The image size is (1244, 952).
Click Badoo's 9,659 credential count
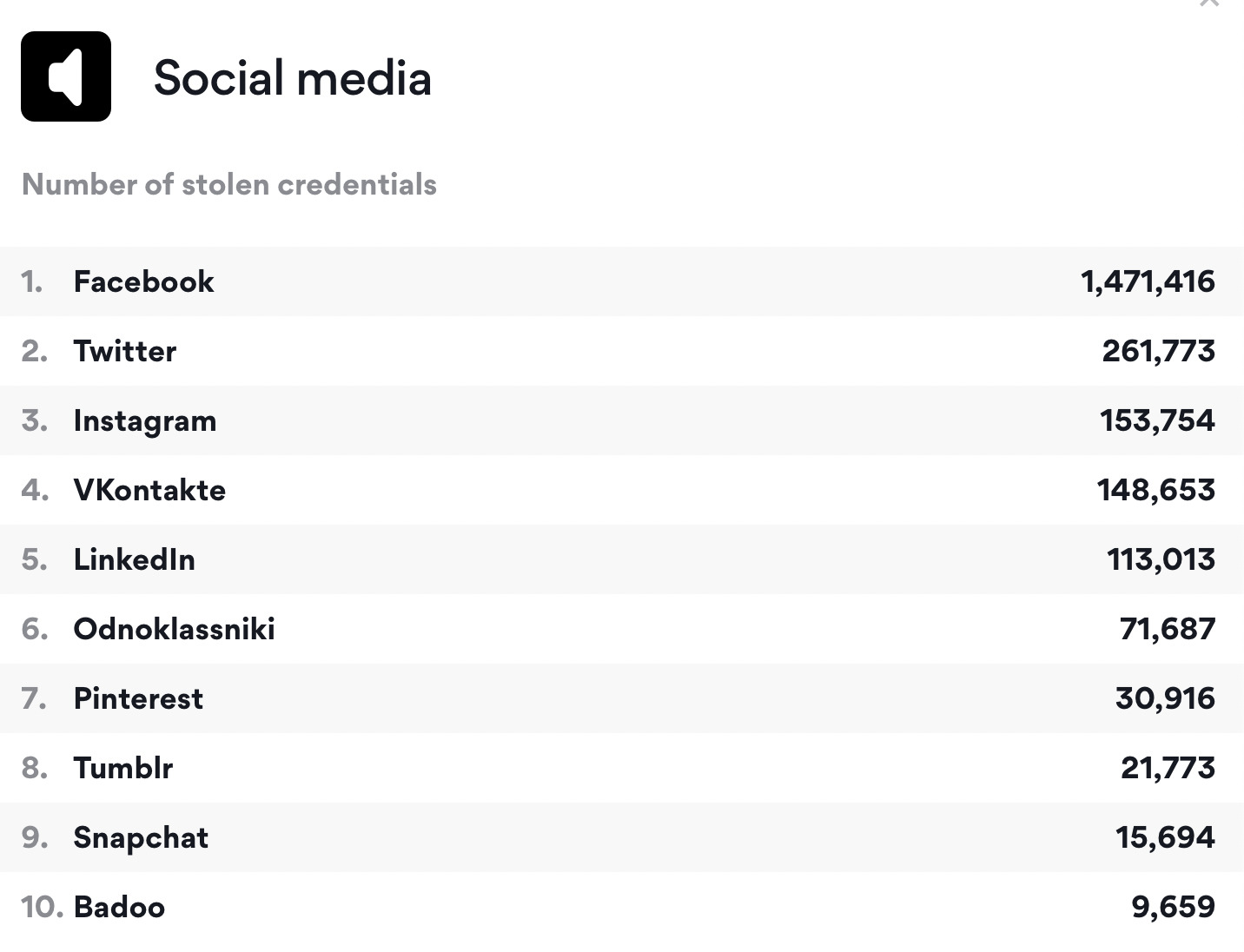(x=1173, y=907)
